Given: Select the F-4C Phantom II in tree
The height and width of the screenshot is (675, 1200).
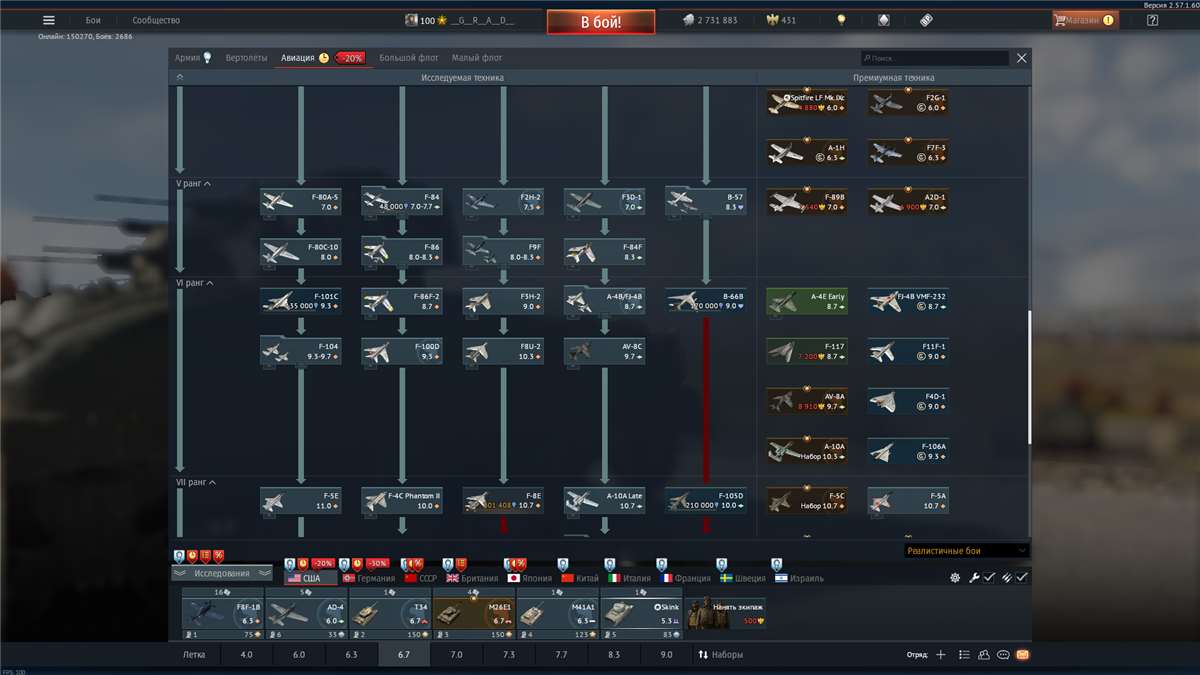Looking at the screenshot, I should click(x=402, y=500).
